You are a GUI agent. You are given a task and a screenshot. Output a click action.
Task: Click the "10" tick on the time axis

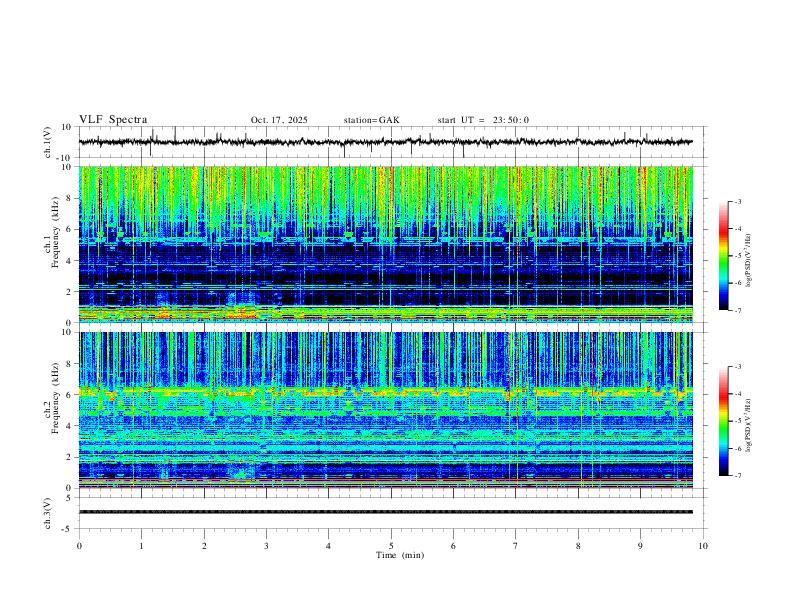[703, 546]
